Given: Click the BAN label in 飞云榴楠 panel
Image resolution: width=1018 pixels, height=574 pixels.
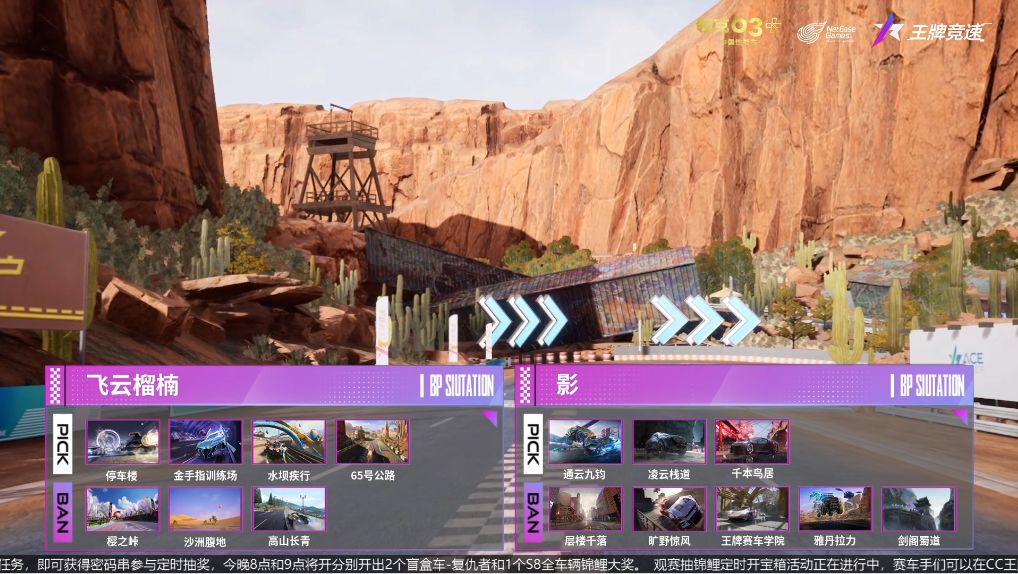Looking at the screenshot, I should (x=62, y=512).
